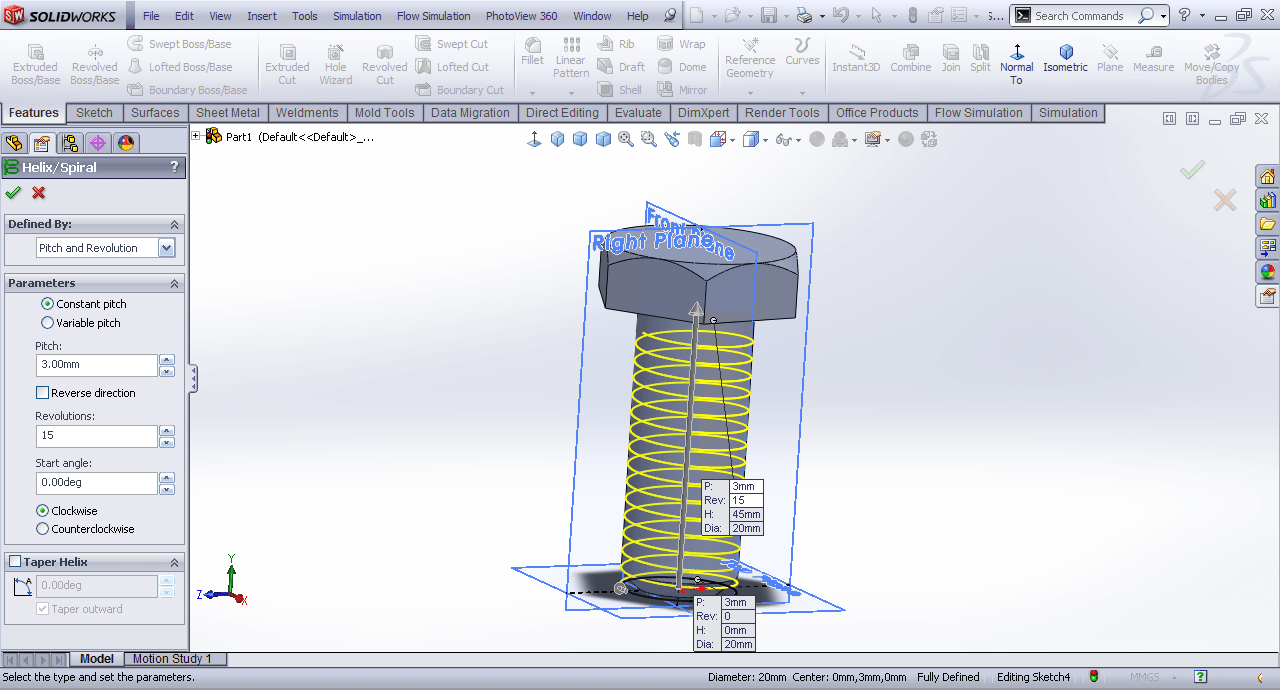Decrease Revolutions with the down stepper arrow
Screen dimensions: 1280x690
point(167,441)
